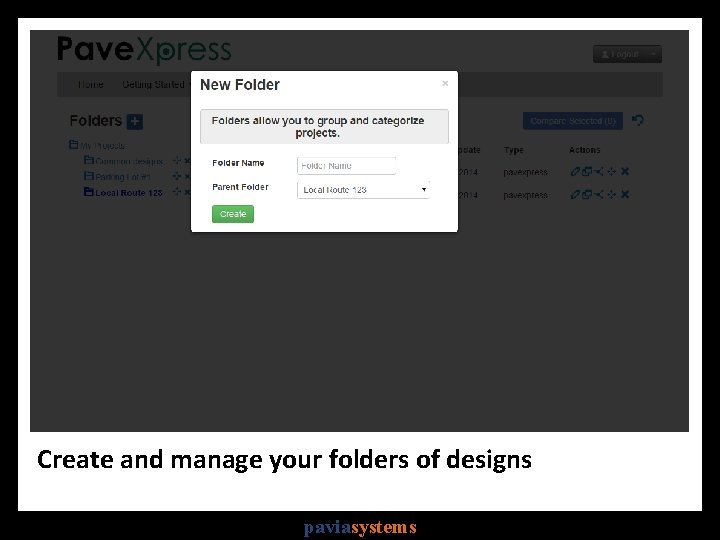Viewport: 720px width, 540px height.
Task: Click the move icon beside Common designs
Action: pyautogui.click(x=177, y=161)
